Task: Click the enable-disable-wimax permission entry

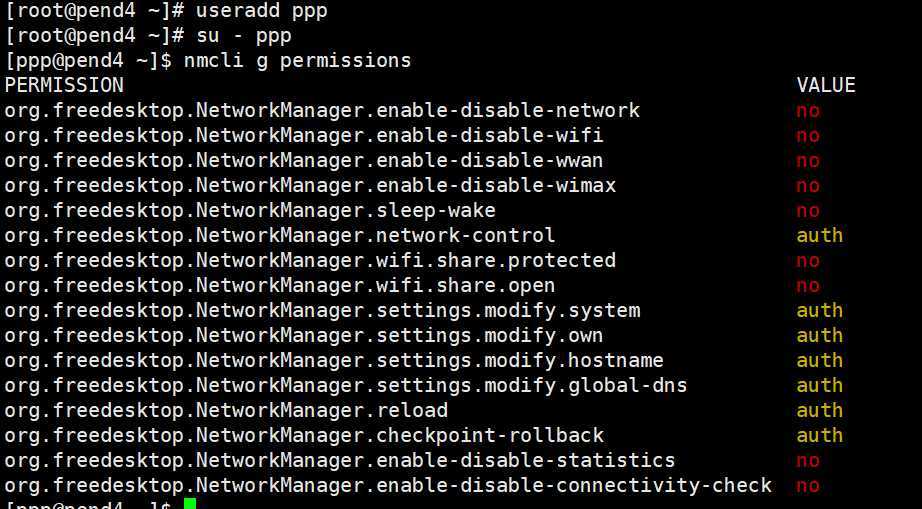Action: 310,185
